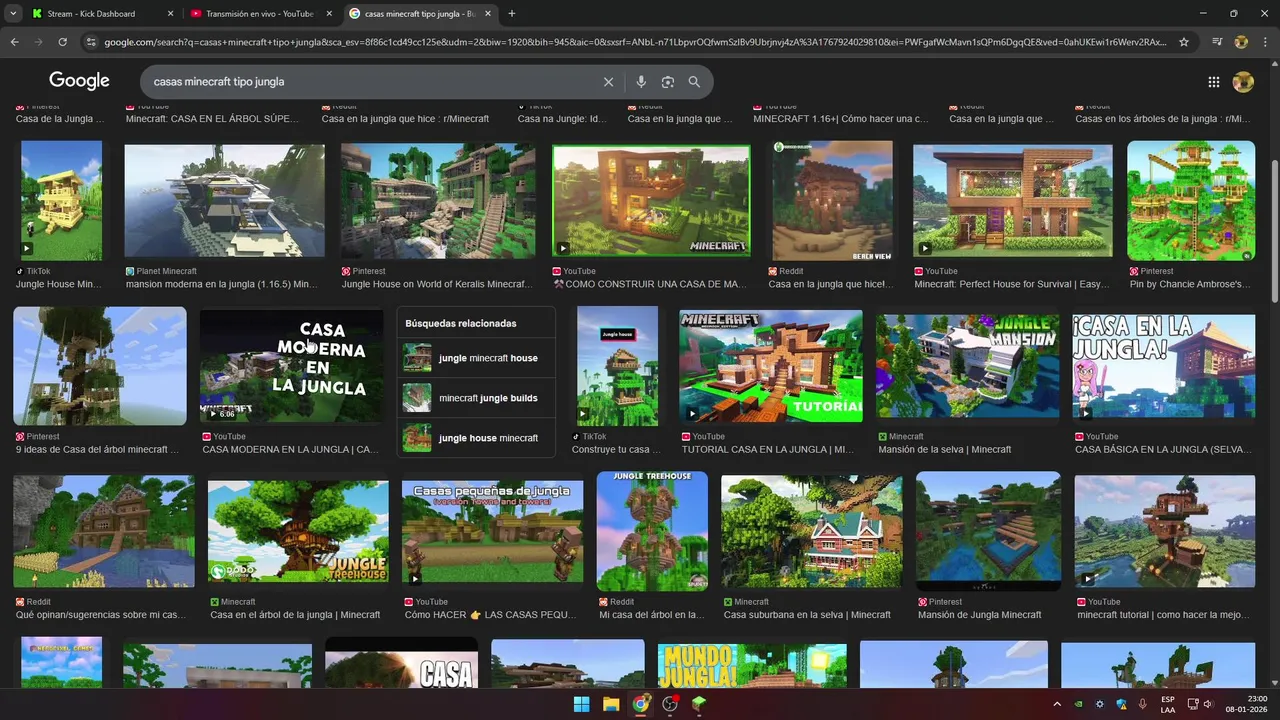Open the Google account avatar
Screen dimensions: 1280x720
1243,82
